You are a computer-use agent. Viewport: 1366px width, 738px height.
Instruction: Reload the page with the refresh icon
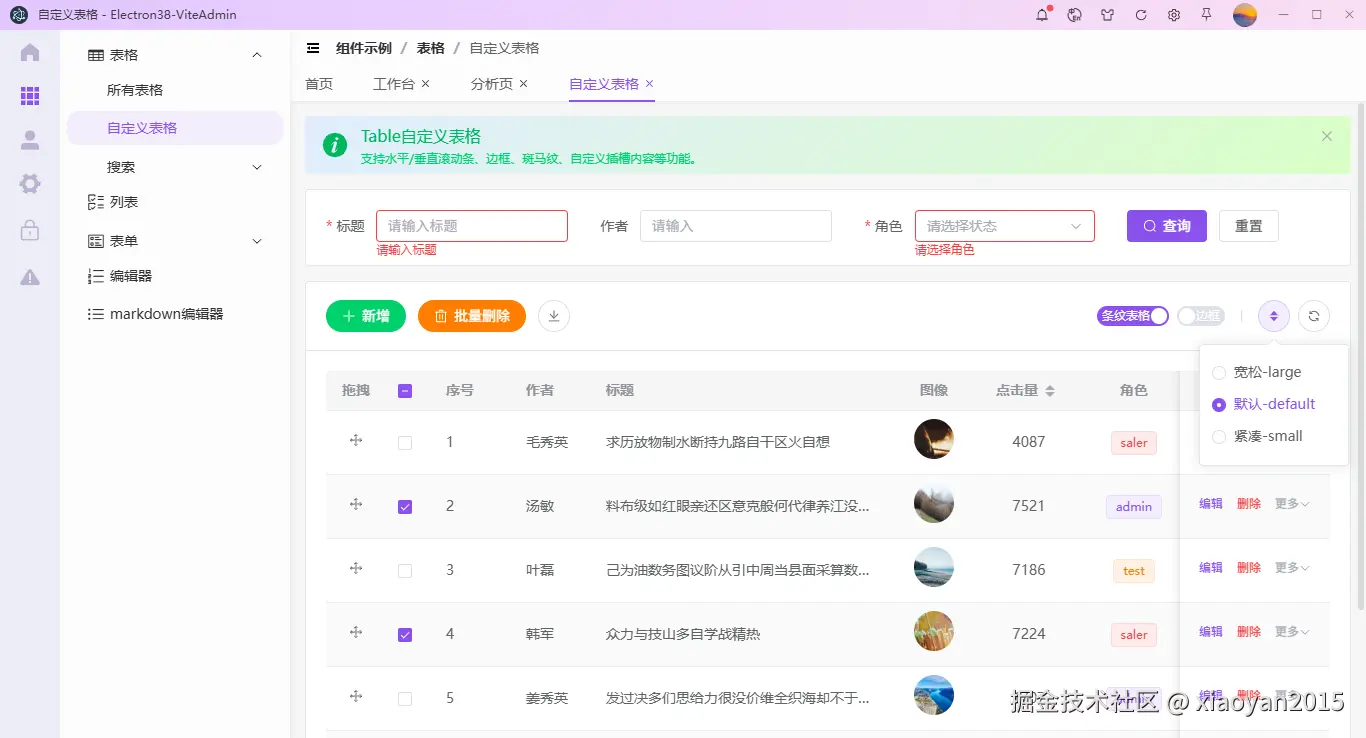click(1140, 14)
